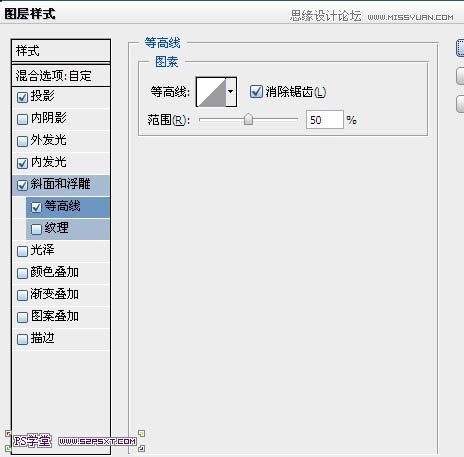Toggle the 等高线 contour checkbox in style list
The width and height of the screenshot is (464, 457).
coord(36,207)
